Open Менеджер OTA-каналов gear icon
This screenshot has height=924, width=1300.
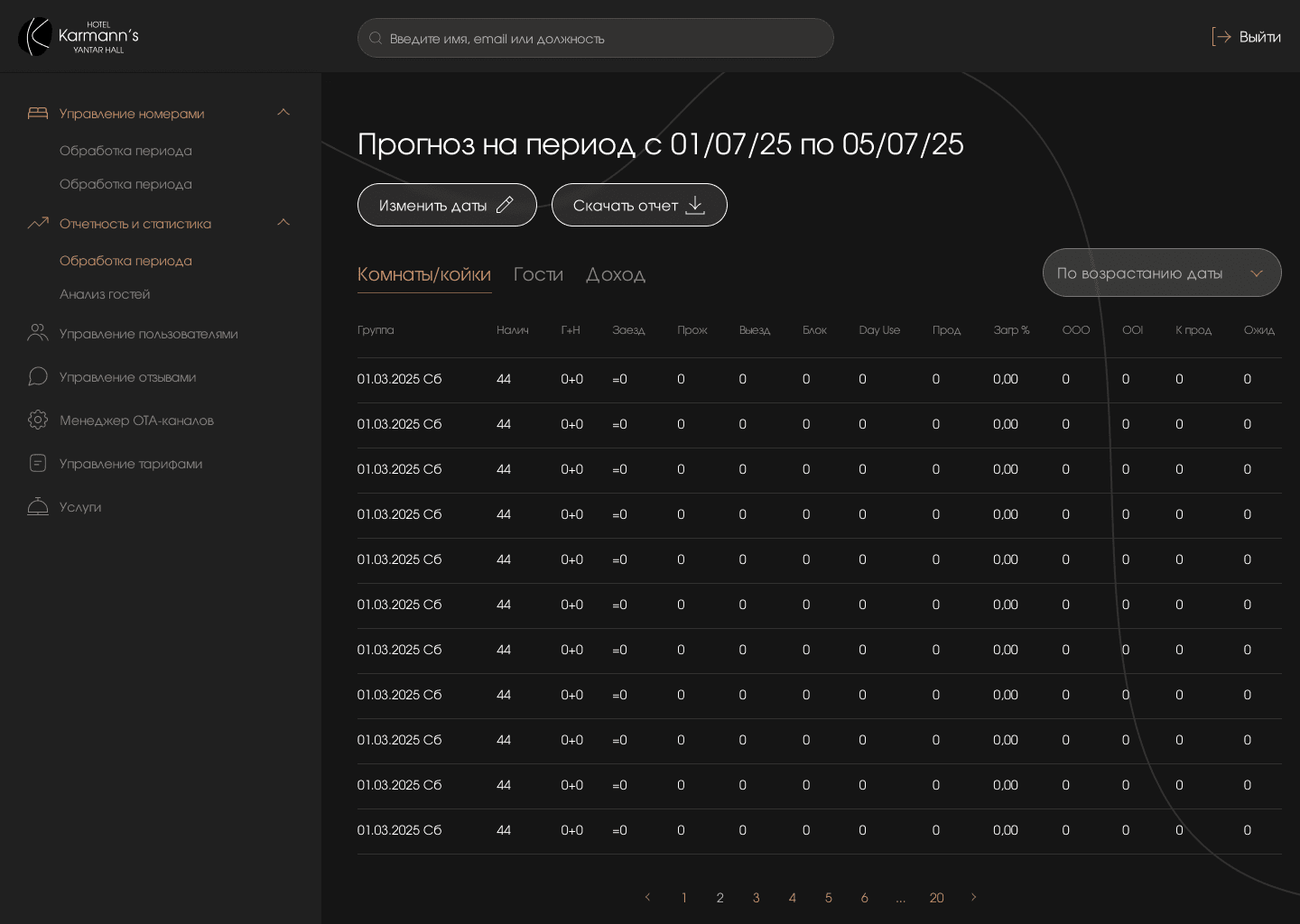pyautogui.click(x=38, y=420)
